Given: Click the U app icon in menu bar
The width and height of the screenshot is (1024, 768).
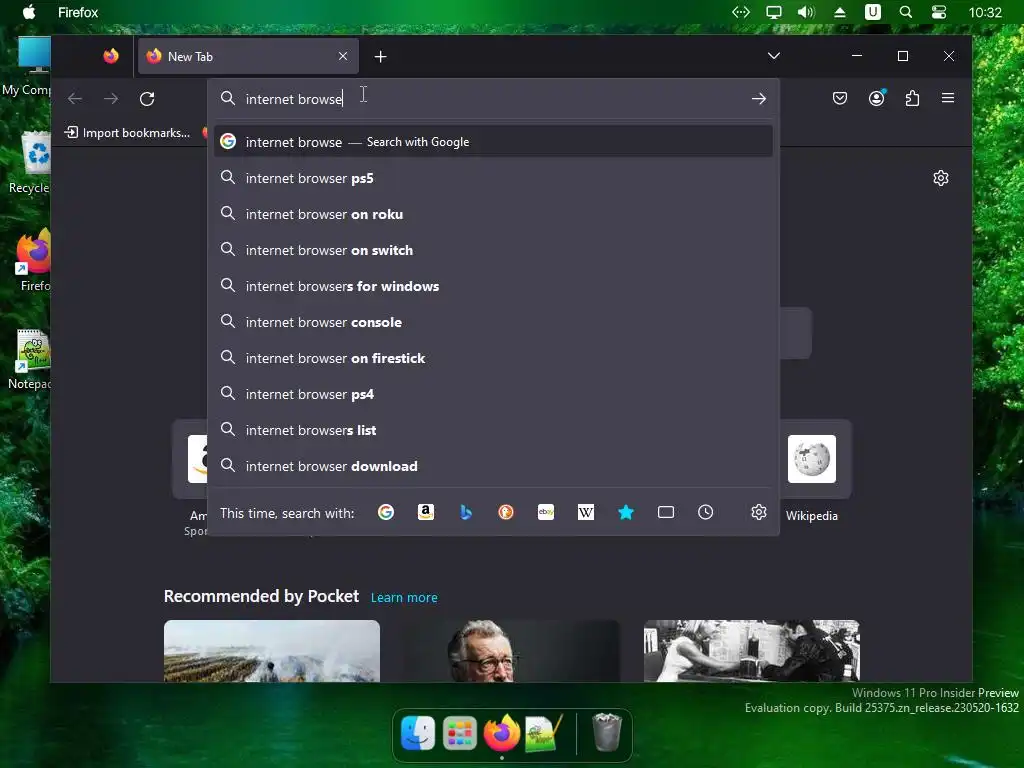Looking at the screenshot, I should pyautogui.click(x=872, y=12).
